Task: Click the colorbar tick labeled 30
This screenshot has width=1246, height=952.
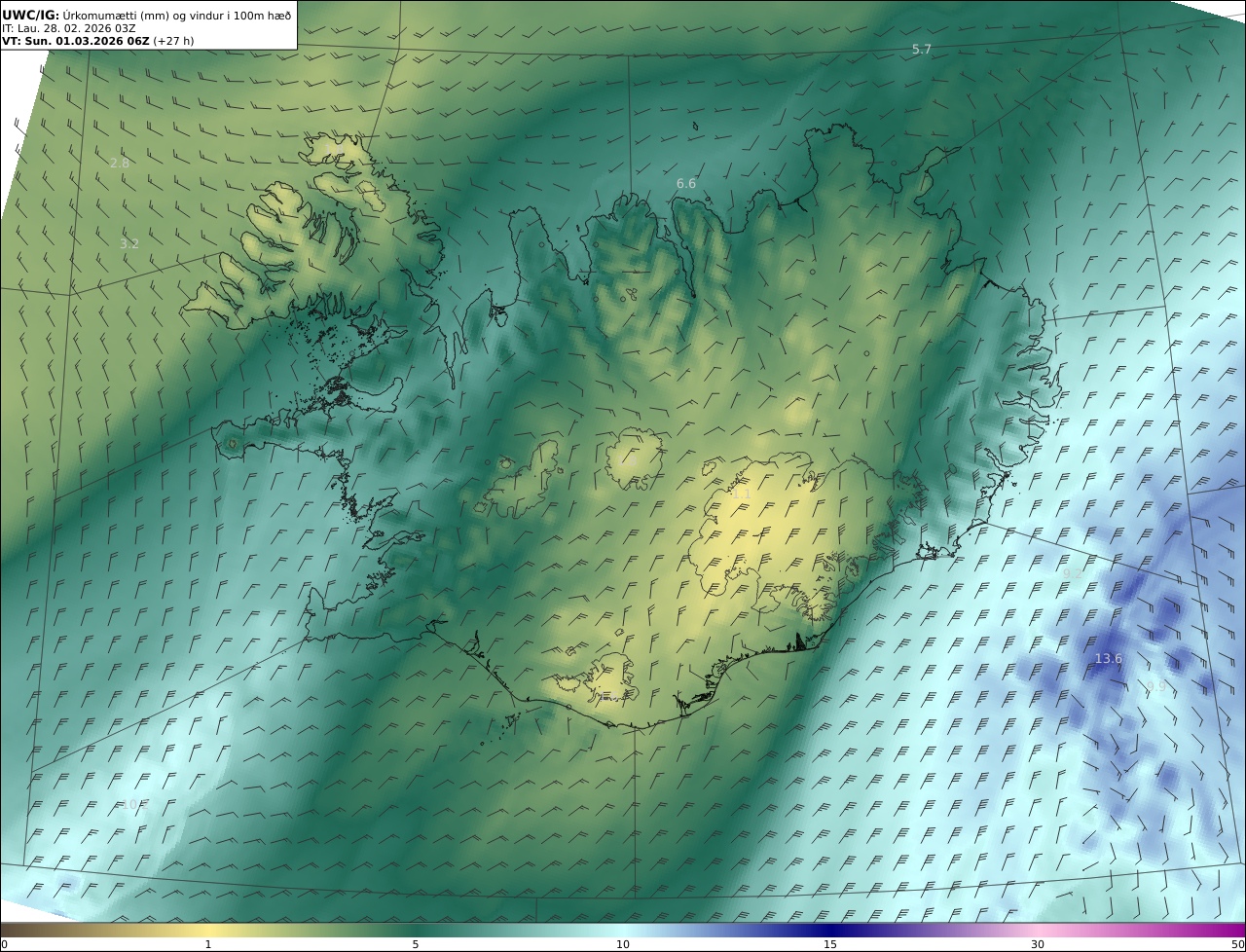Action: coord(1038,944)
